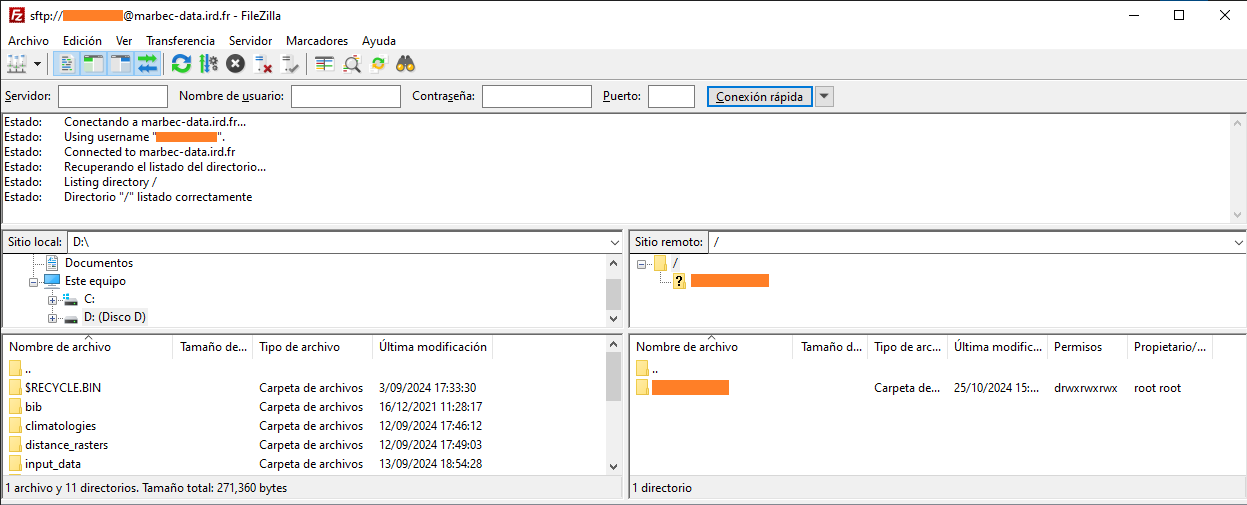Toggle local directory tree display

pyautogui.click(x=94, y=64)
